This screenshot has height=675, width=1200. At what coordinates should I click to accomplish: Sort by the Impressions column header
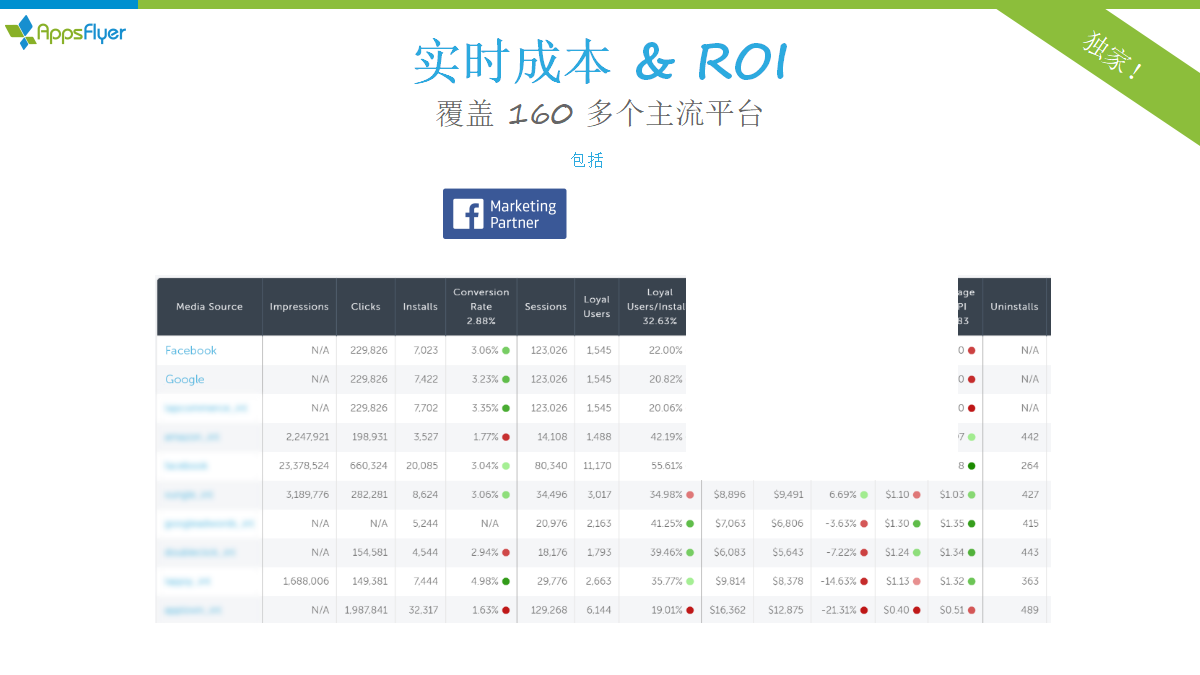[299, 307]
